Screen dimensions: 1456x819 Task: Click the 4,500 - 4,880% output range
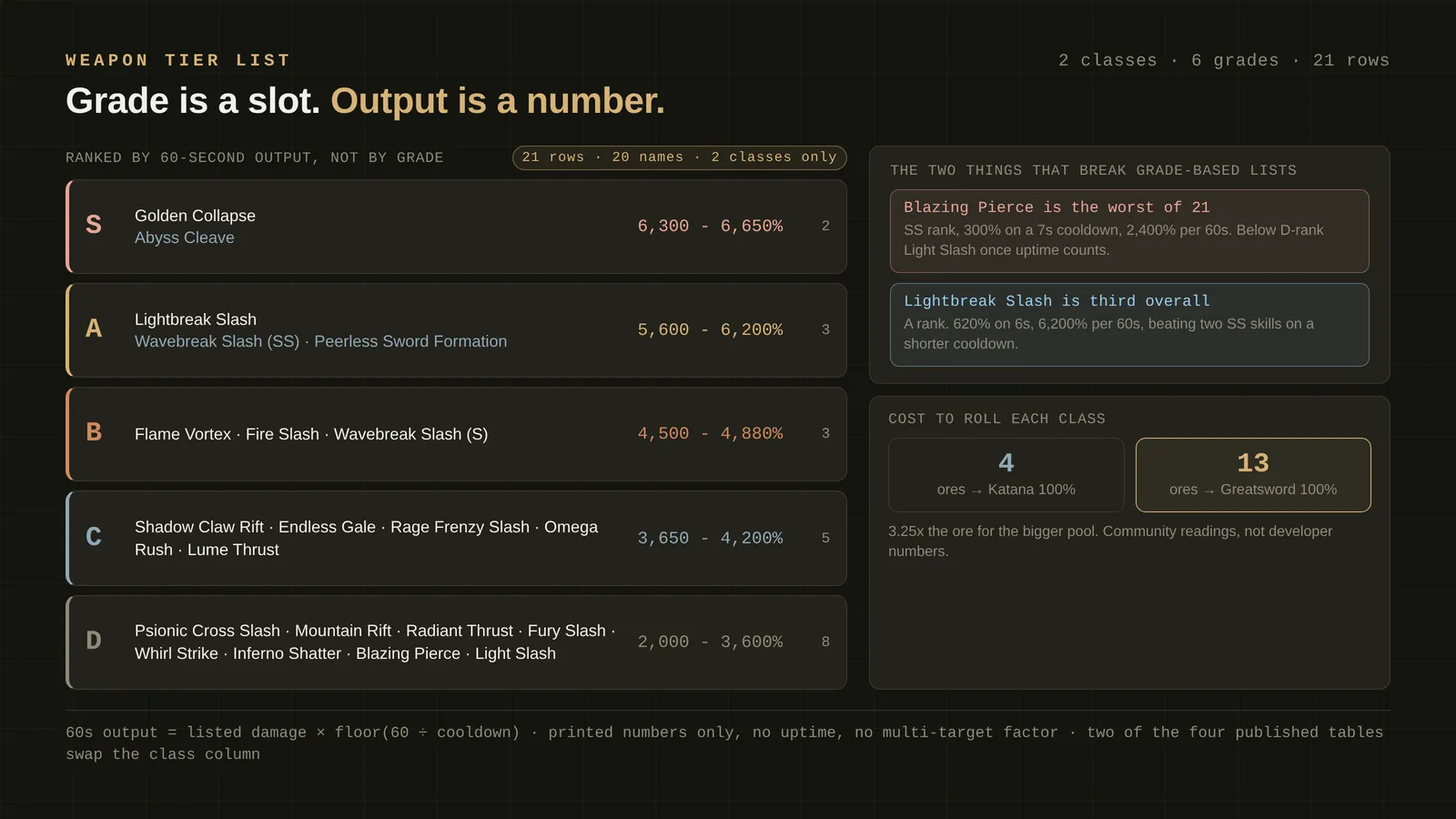710,433
